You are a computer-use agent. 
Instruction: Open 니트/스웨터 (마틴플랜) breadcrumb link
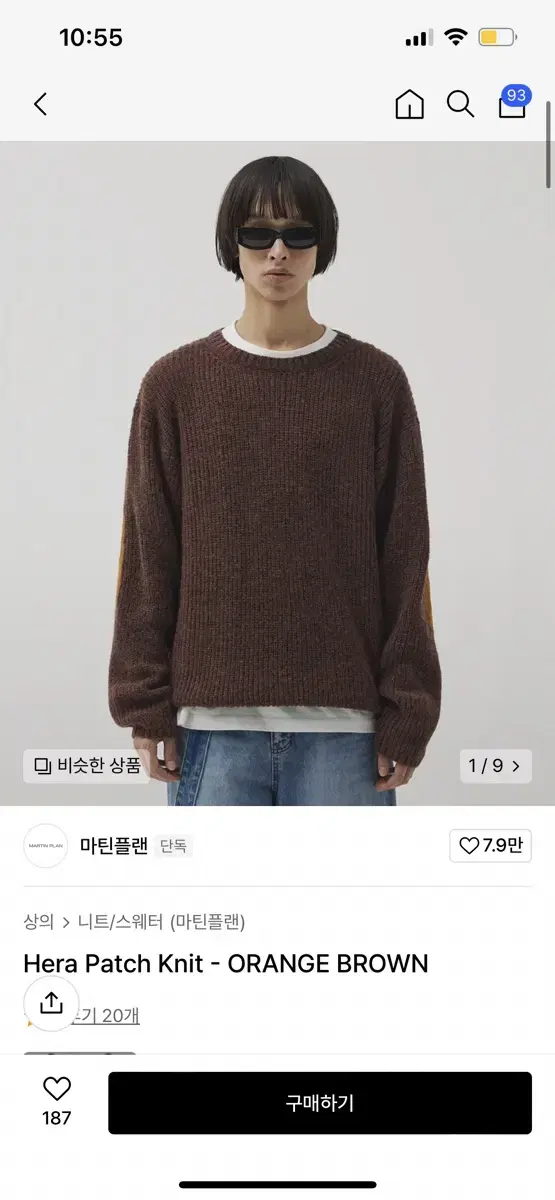161,921
